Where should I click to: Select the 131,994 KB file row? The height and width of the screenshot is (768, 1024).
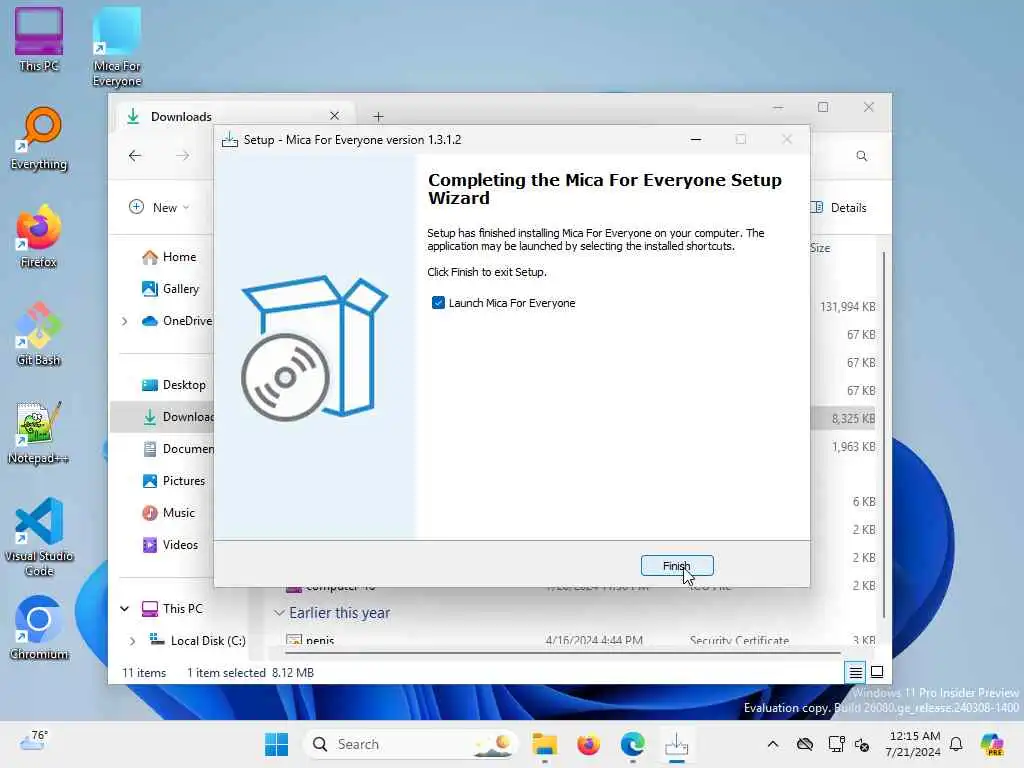tap(846, 306)
